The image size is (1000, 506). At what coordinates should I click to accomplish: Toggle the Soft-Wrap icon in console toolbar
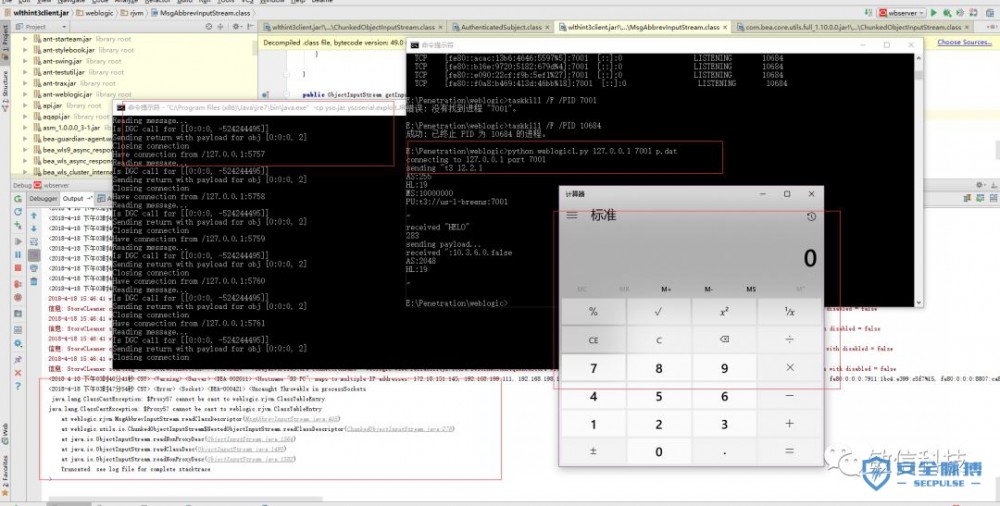[x=34, y=242]
